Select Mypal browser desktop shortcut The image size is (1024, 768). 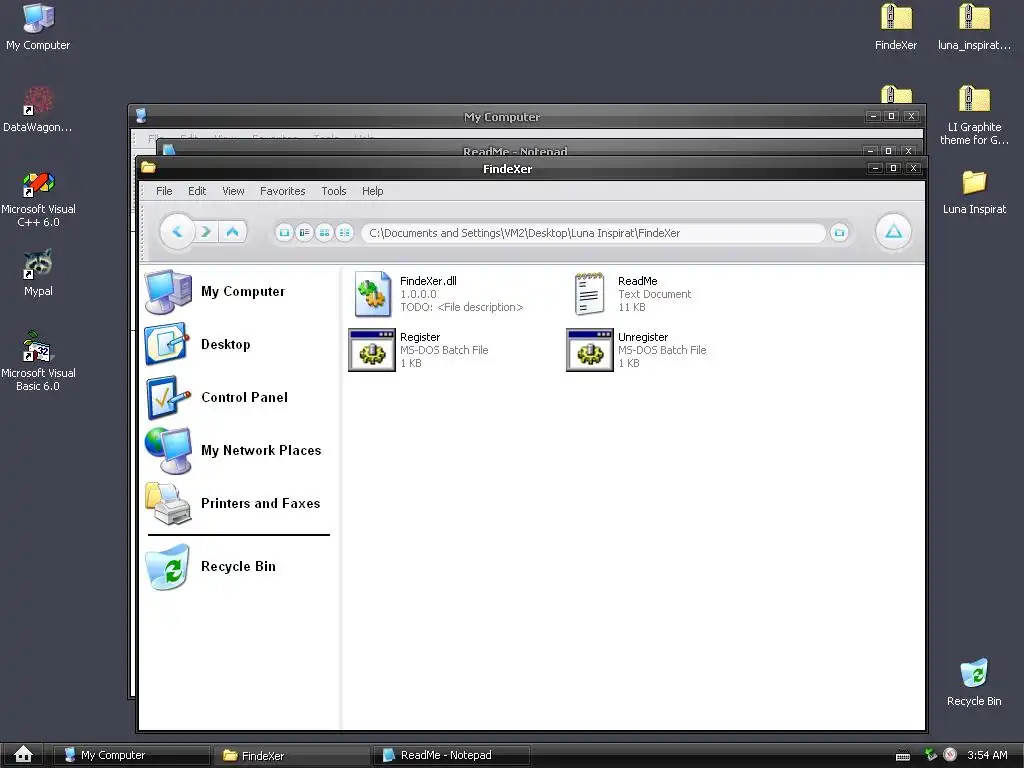[x=38, y=273]
